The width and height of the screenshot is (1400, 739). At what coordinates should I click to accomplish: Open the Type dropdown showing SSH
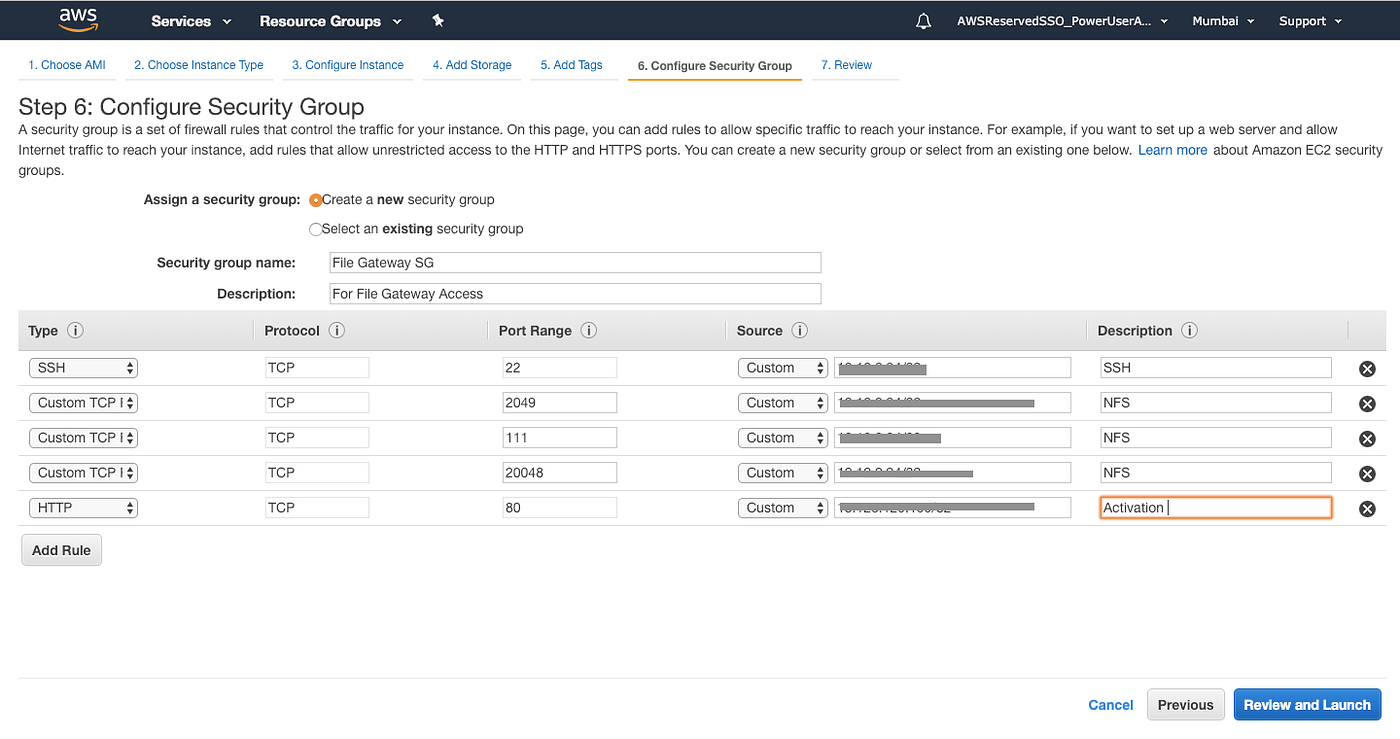pos(83,367)
